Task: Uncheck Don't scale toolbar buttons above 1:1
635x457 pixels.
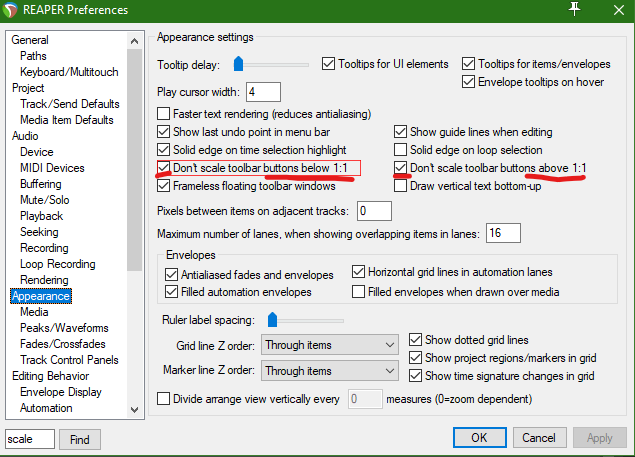Action: (x=400, y=167)
